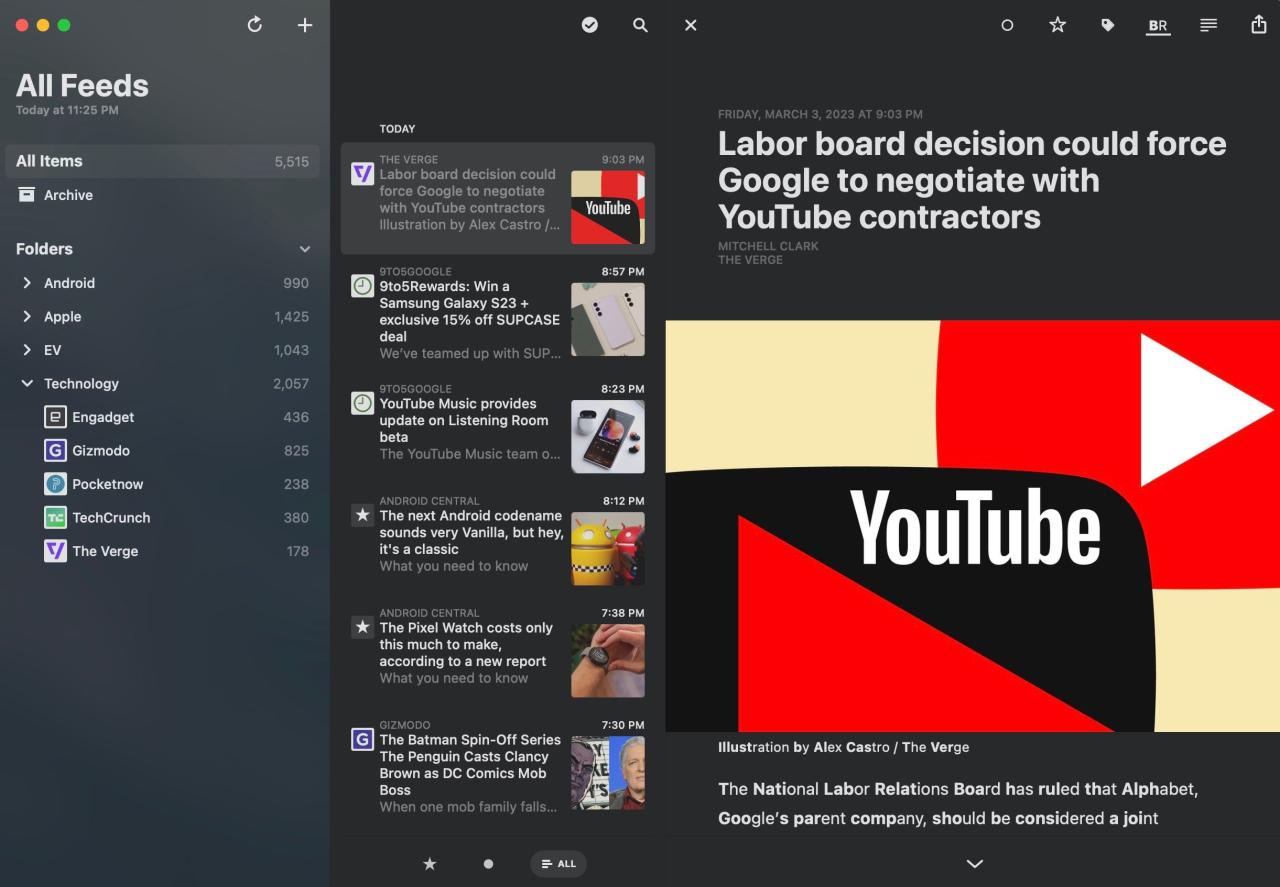The image size is (1280, 887).
Task: Toggle the article's unread circle icon
Action: (1007, 25)
